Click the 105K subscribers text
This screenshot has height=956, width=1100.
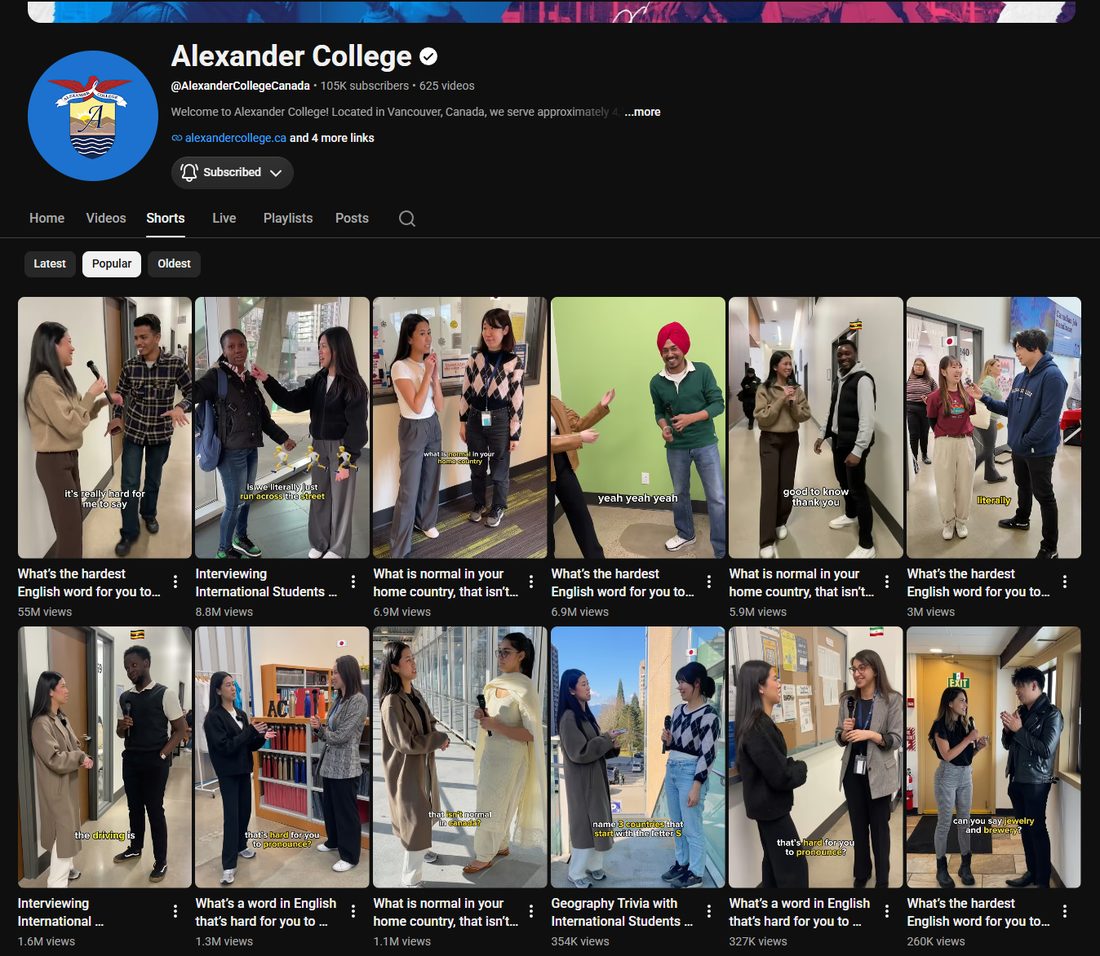point(365,86)
